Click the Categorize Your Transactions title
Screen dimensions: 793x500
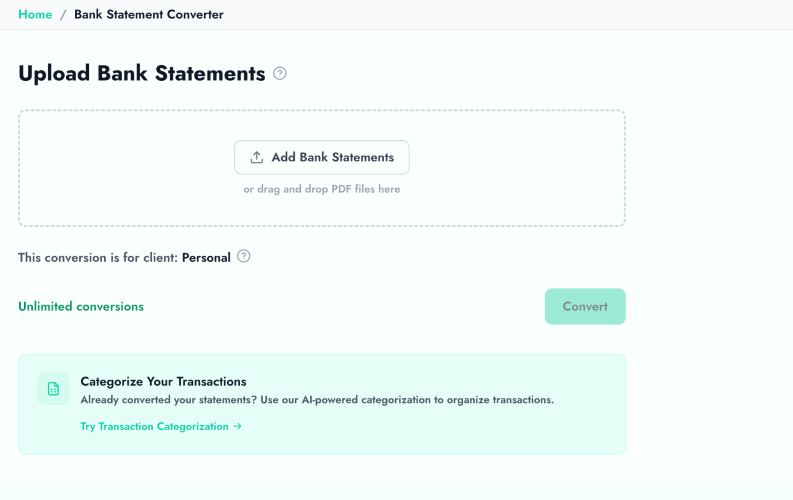[x=163, y=381]
